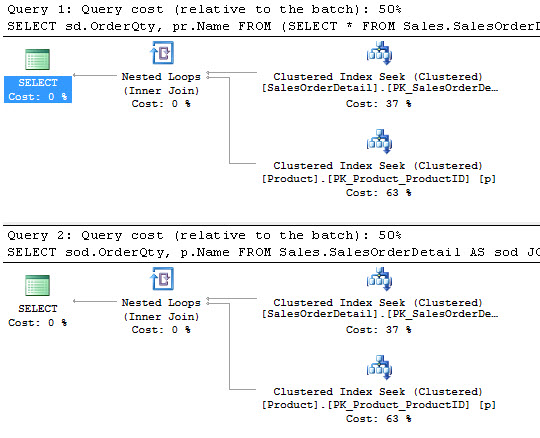The image size is (540, 438).
Task: Click Query 2 SalesOrderDetail Clustered Index Seek icon
Action: click(x=379, y=279)
